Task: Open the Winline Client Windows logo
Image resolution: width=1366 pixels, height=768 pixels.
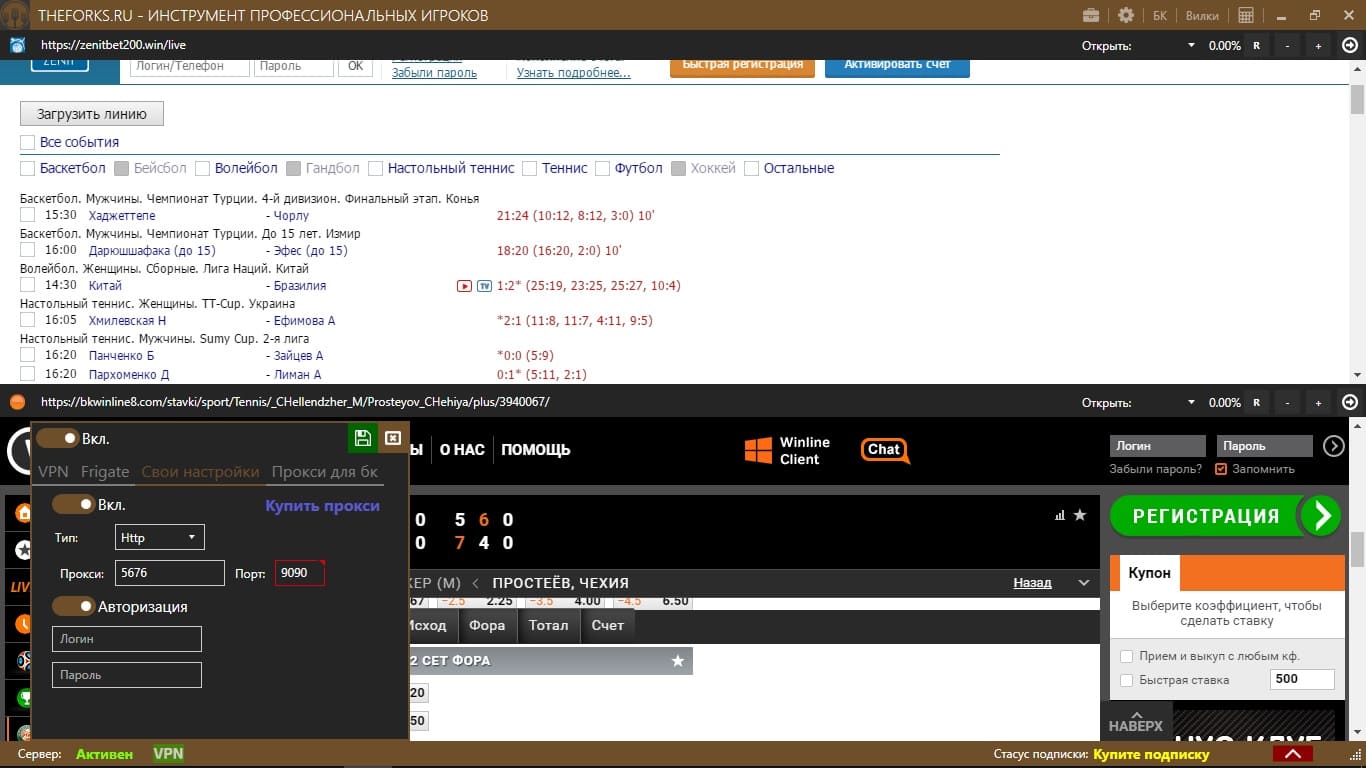Action: click(758, 450)
